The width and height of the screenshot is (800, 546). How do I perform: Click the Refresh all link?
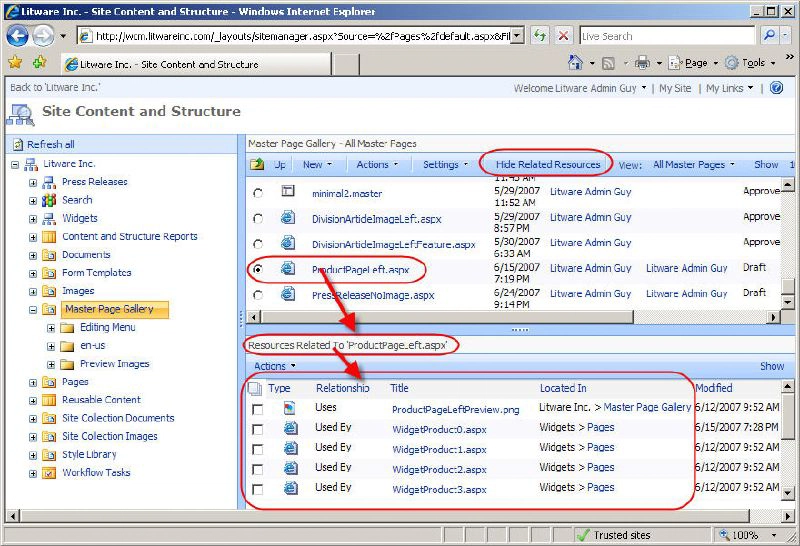tap(51, 144)
